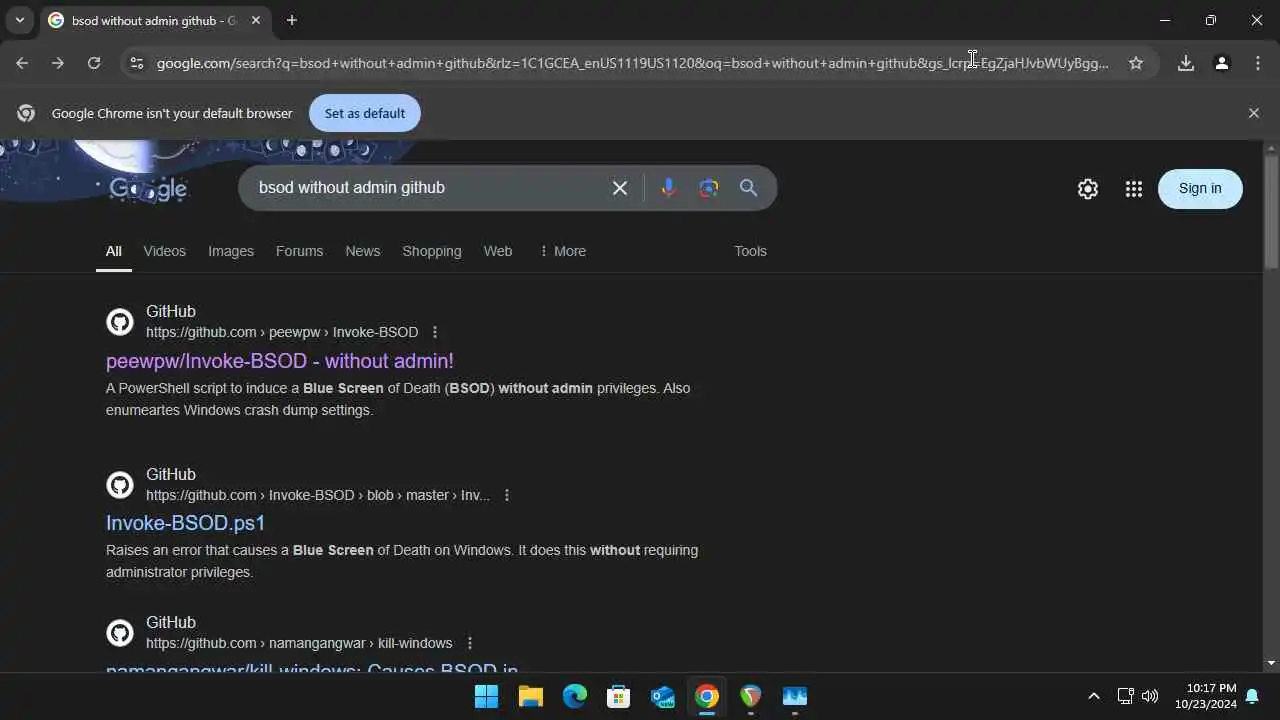This screenshot has height=720, width=1280.
Task: Open Chrome downloads
Action: point(1186,63)
